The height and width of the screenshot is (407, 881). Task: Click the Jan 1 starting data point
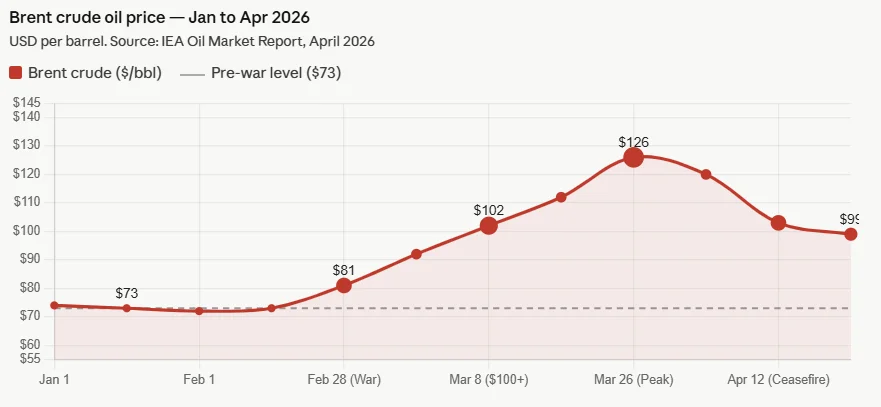pyautogui.click(x=54, y=305)
